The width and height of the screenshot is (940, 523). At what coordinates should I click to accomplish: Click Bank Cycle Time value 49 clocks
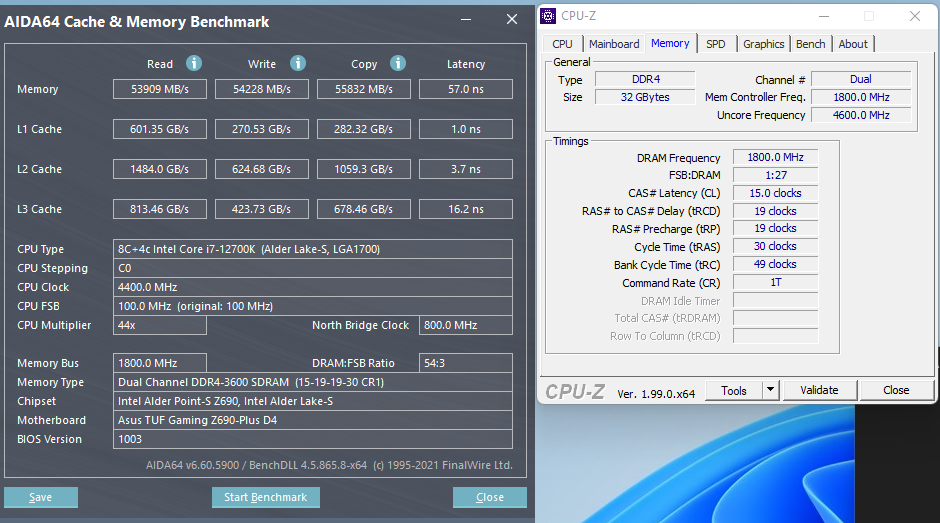pyautogui.click(x=776, y=264)
